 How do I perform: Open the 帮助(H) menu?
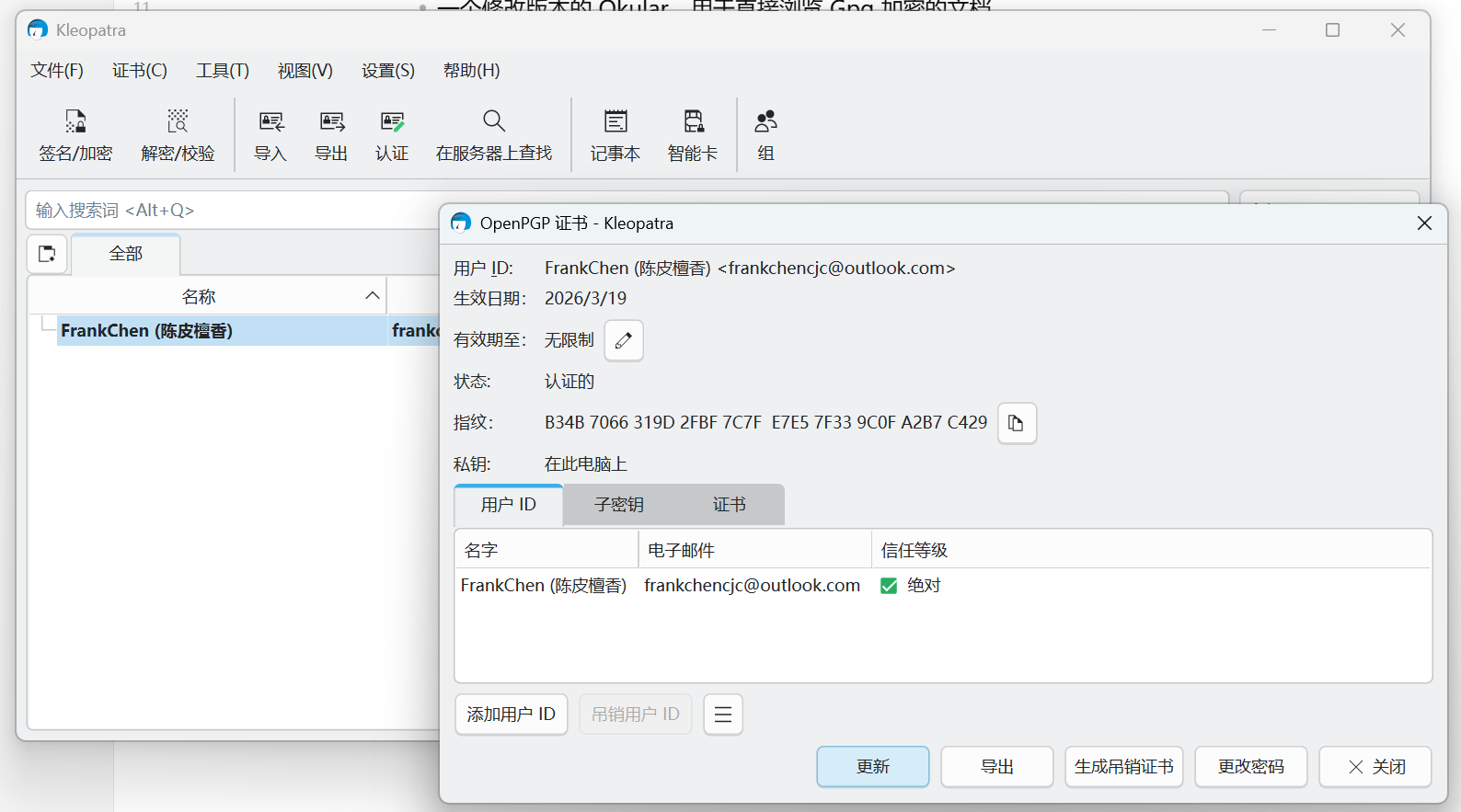(472, 71)
